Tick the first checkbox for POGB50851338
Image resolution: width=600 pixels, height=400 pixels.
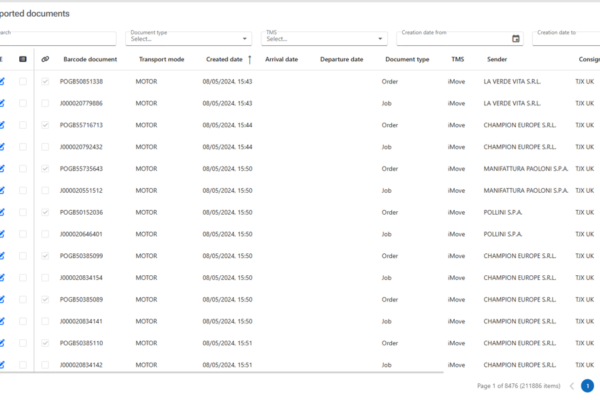click(23, 81)
